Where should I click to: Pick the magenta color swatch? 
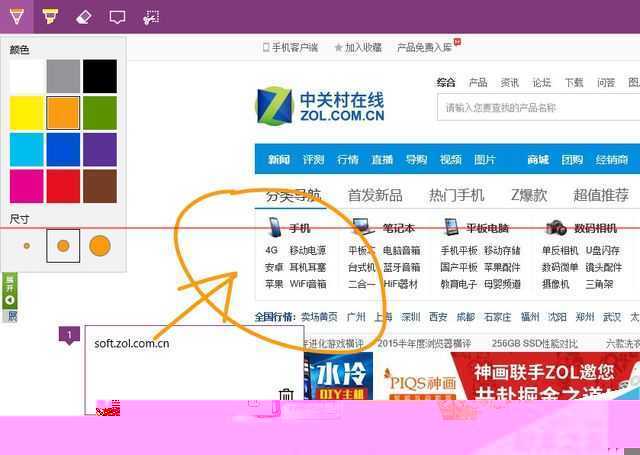click(27, 186)
